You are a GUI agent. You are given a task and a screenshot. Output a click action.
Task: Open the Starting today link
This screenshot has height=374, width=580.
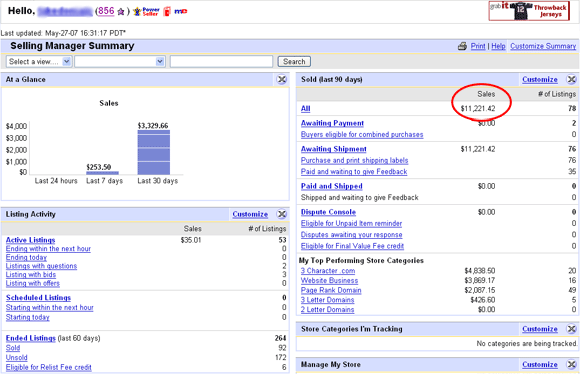[x=27, y=317]
